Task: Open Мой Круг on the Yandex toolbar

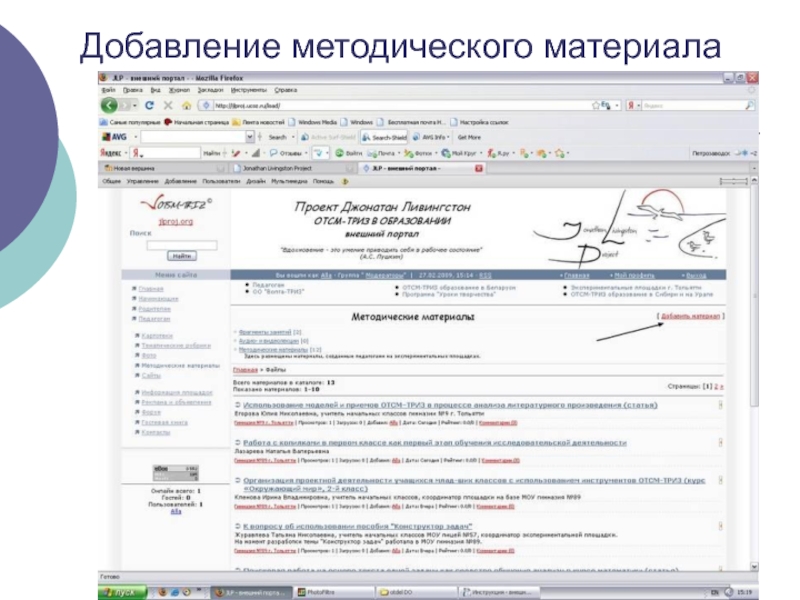Action: click(x=459, y=153)
